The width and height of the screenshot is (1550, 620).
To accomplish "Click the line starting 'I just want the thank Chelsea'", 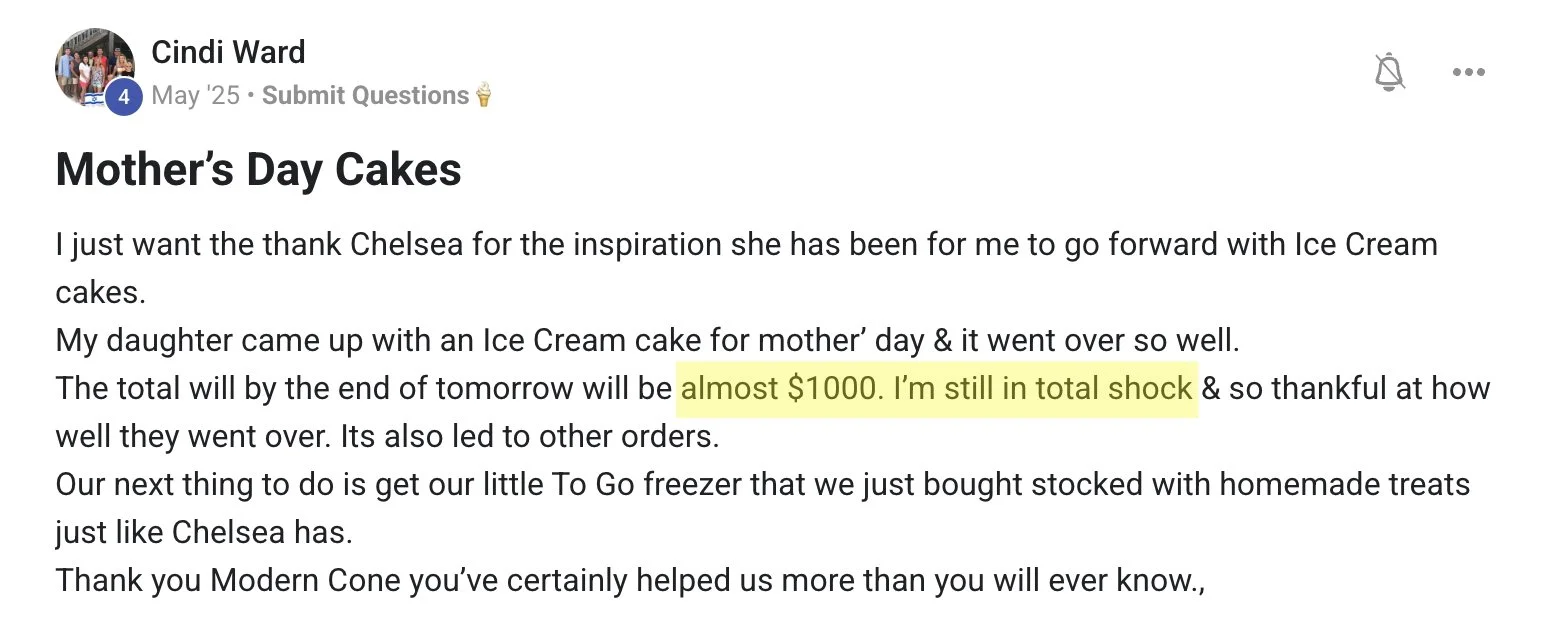I will point(745,245).
